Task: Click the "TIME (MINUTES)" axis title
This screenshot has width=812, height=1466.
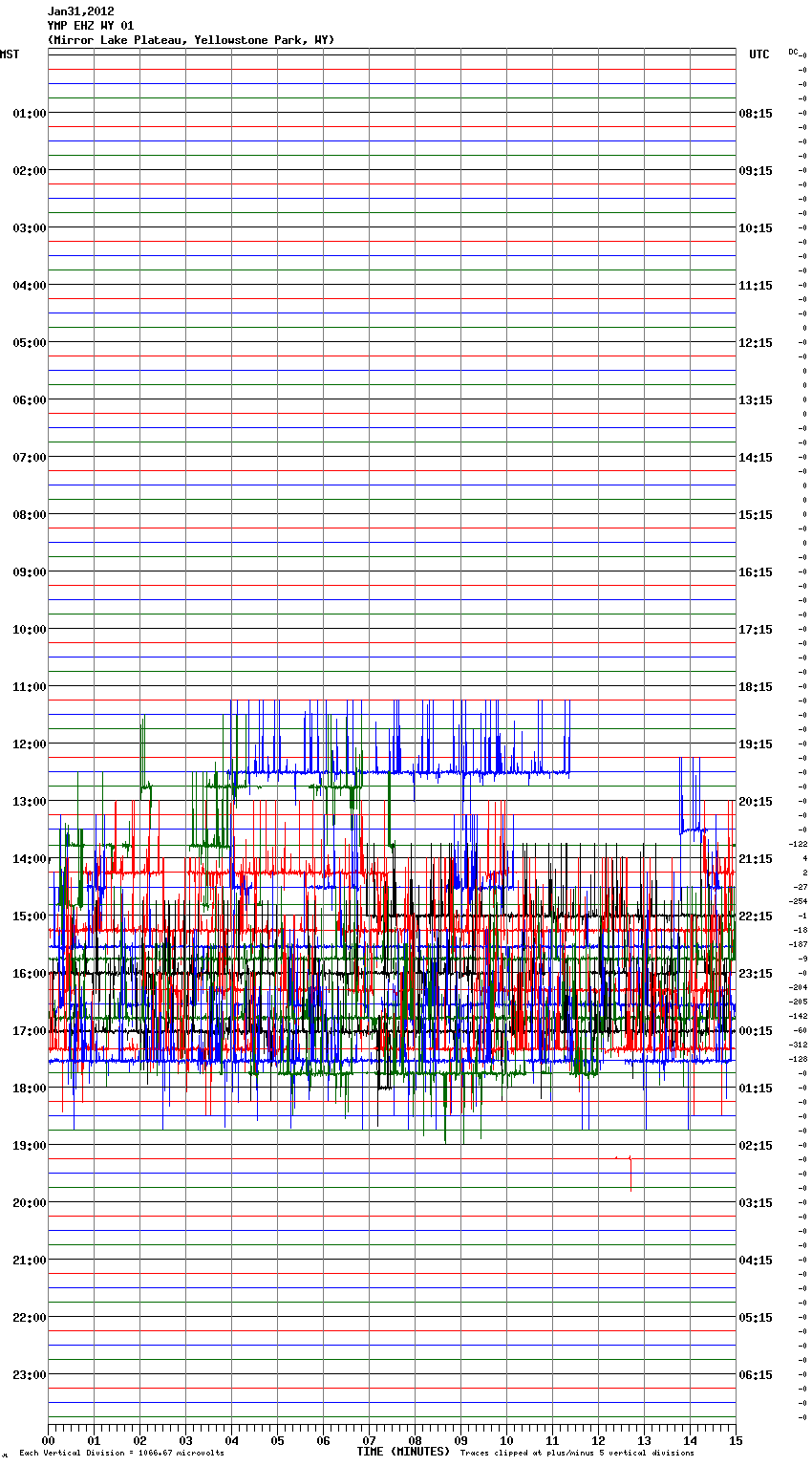Action: coord(403,1452)
